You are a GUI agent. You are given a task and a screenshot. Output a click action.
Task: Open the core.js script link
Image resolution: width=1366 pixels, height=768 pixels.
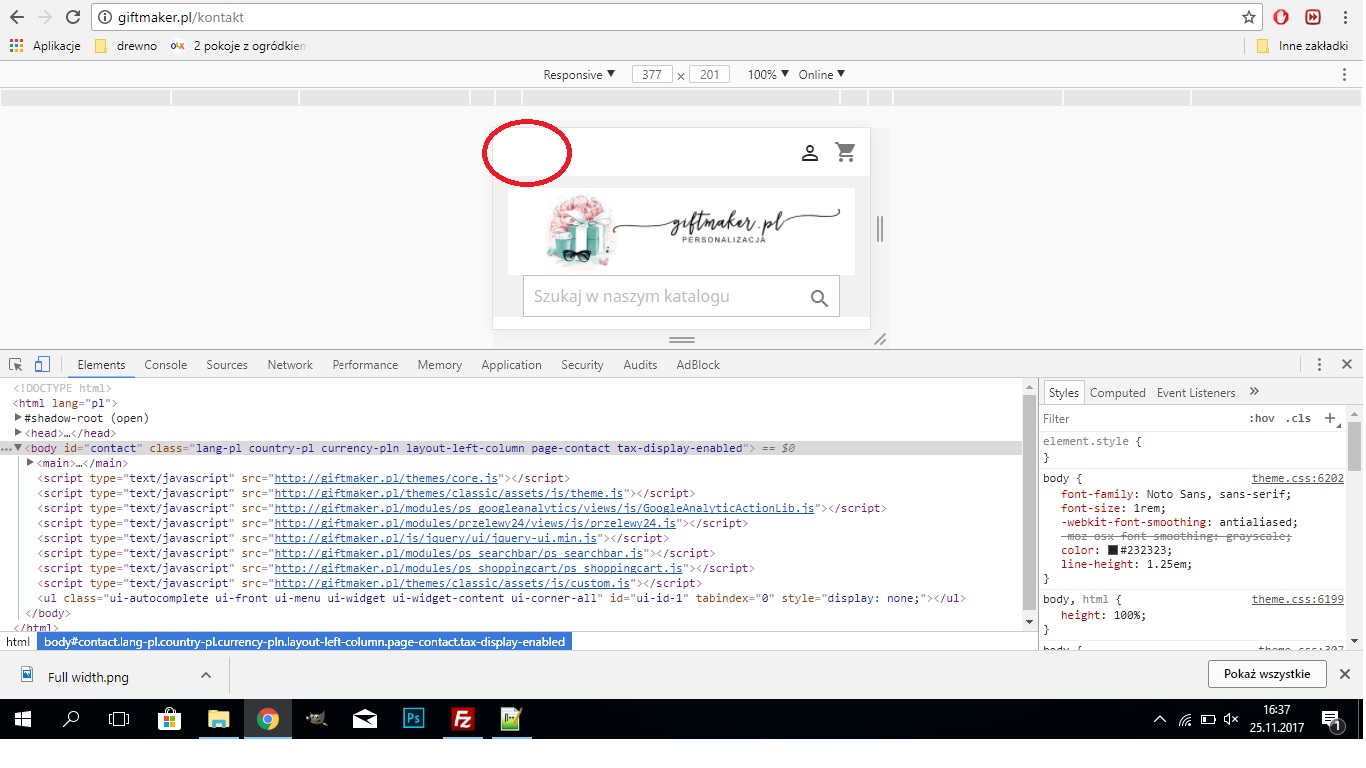(386, 479)
